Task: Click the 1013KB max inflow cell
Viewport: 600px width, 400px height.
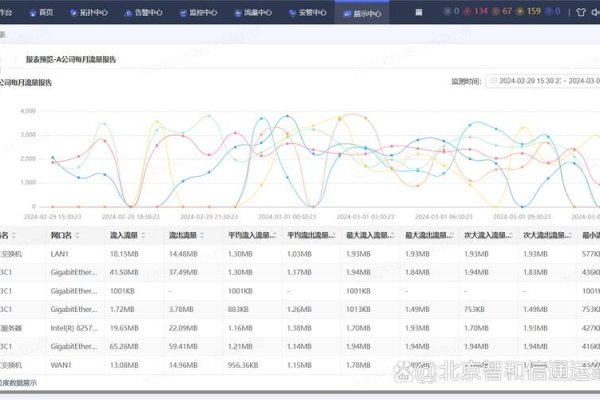Action: point(358,309)
